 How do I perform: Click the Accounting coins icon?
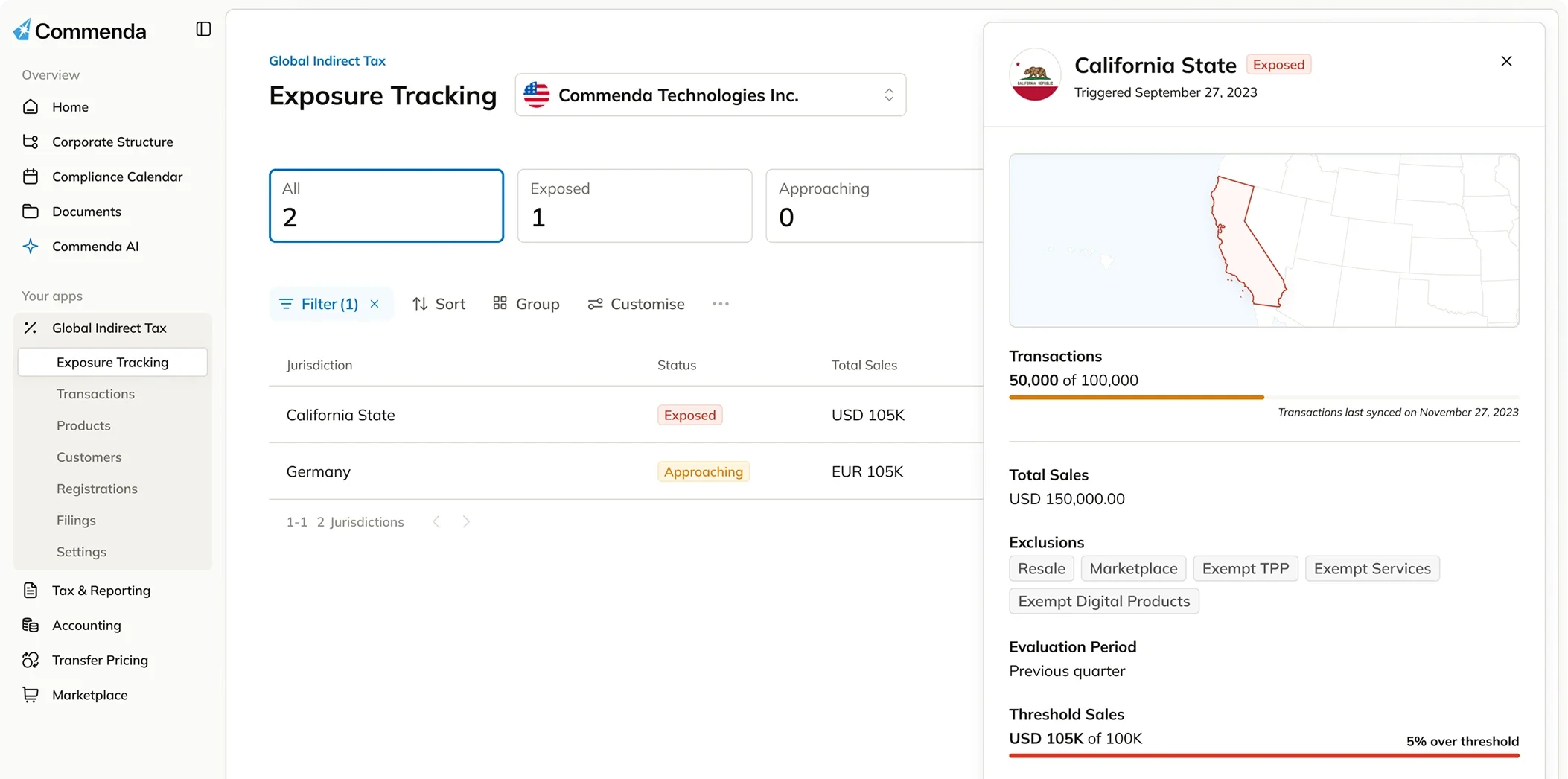(31, 626)
